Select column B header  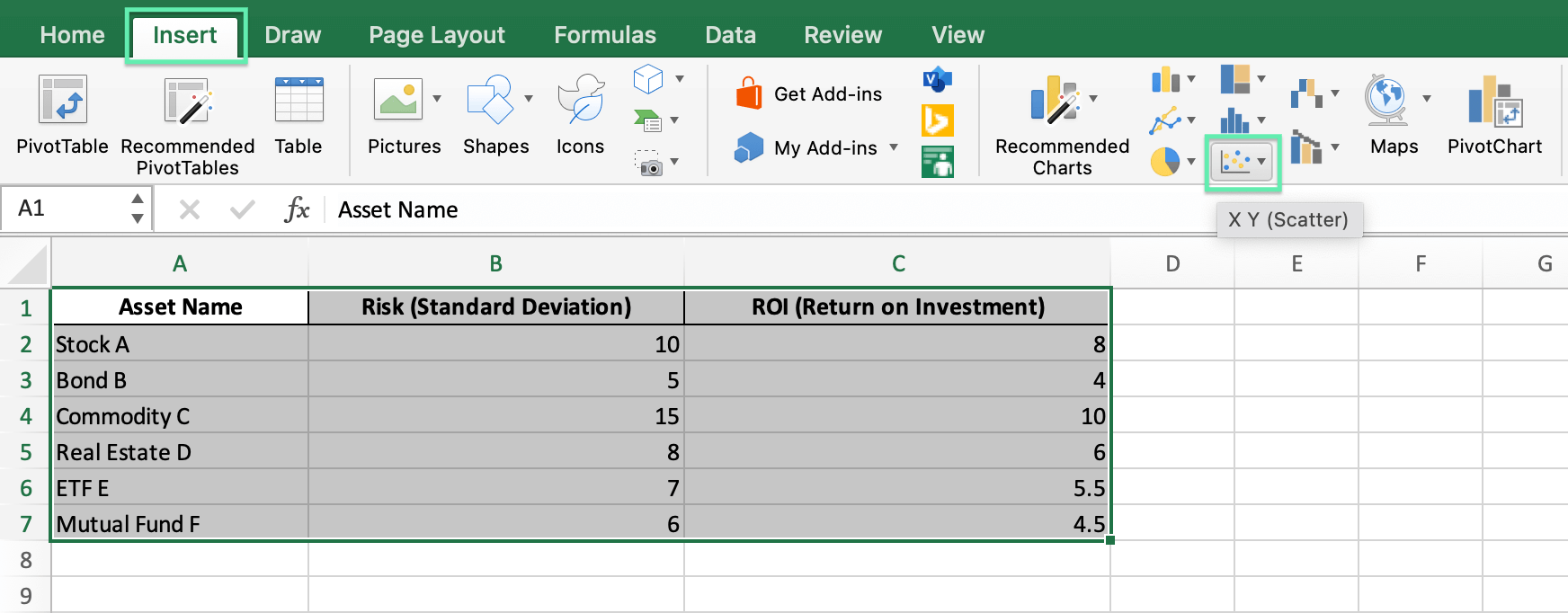pyautogui.click(x=496, y=263)
